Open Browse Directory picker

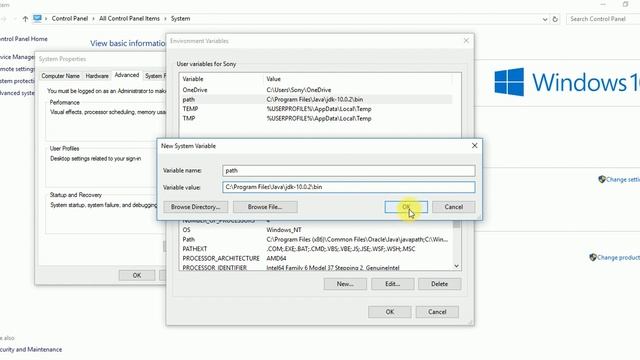[x=196, y=207]
